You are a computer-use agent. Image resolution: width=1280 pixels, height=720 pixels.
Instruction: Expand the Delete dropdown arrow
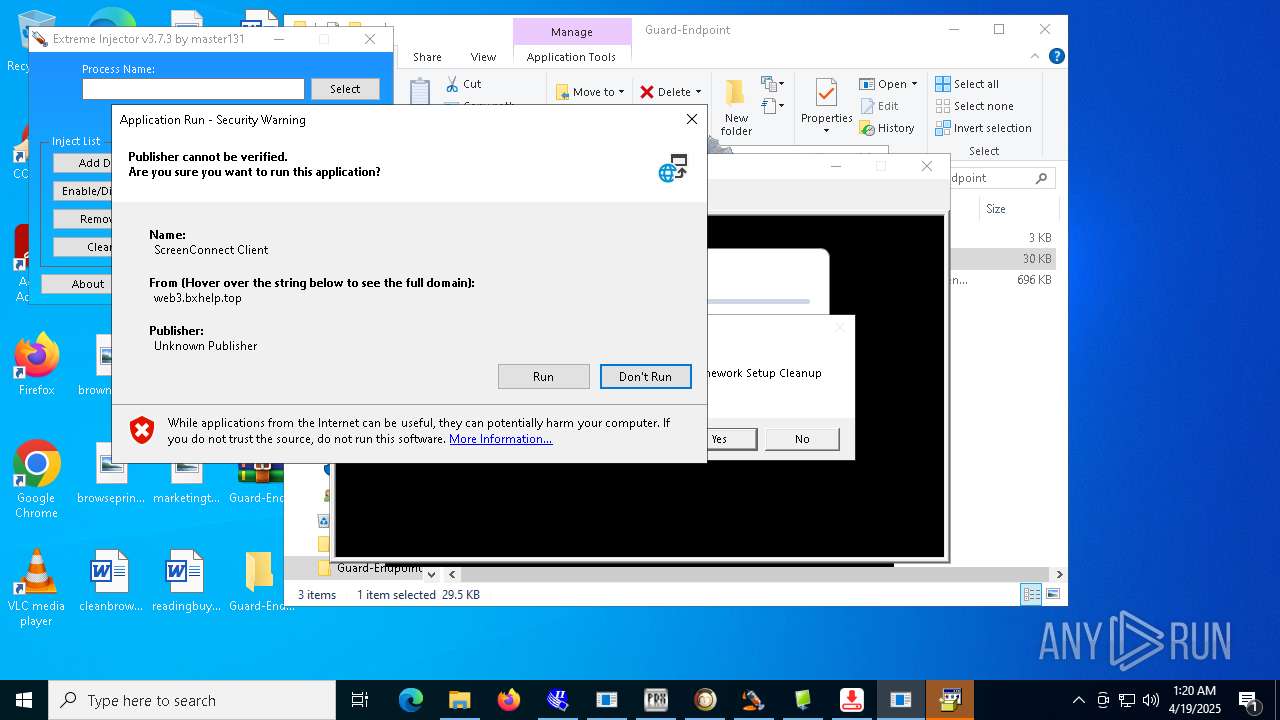coord(697,92)
